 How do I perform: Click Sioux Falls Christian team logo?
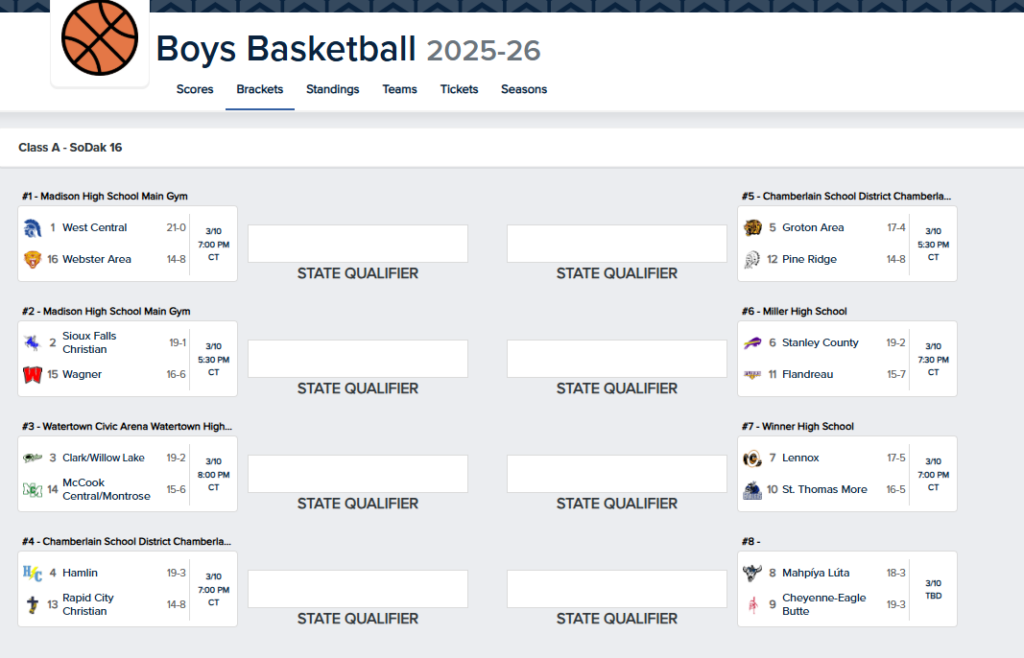pyautogui.click(x=32, y=343)
